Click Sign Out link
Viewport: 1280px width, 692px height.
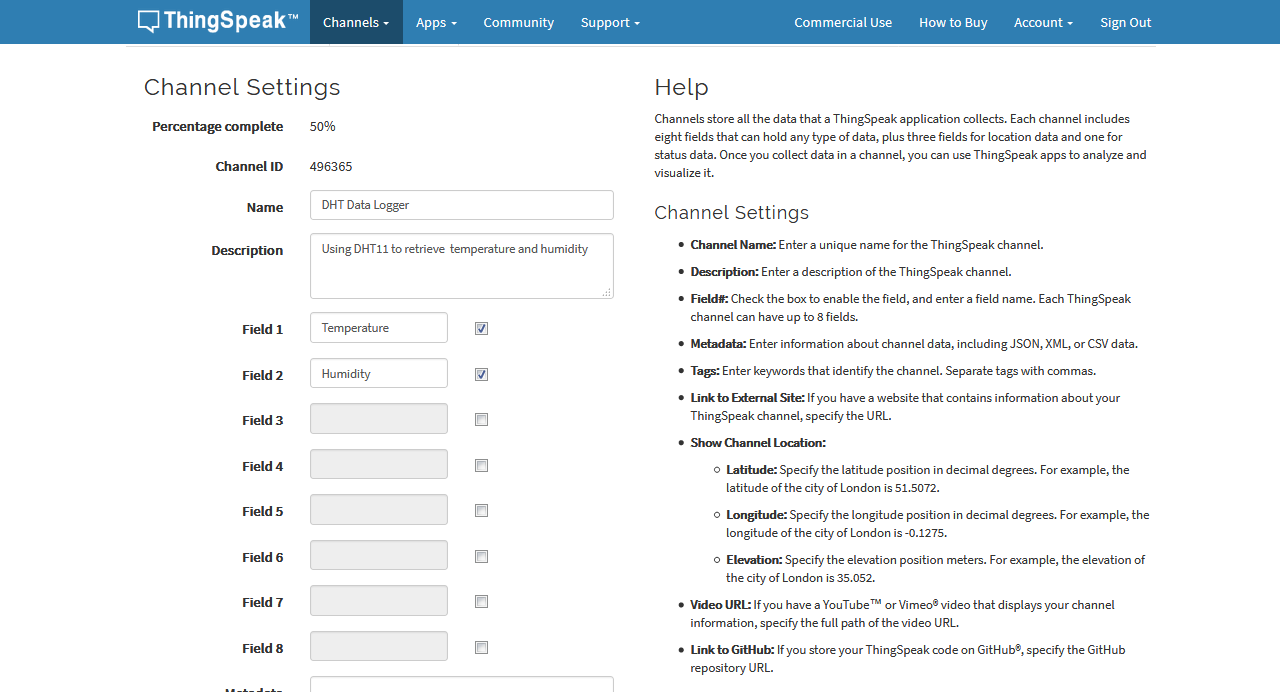[1125, 22]
